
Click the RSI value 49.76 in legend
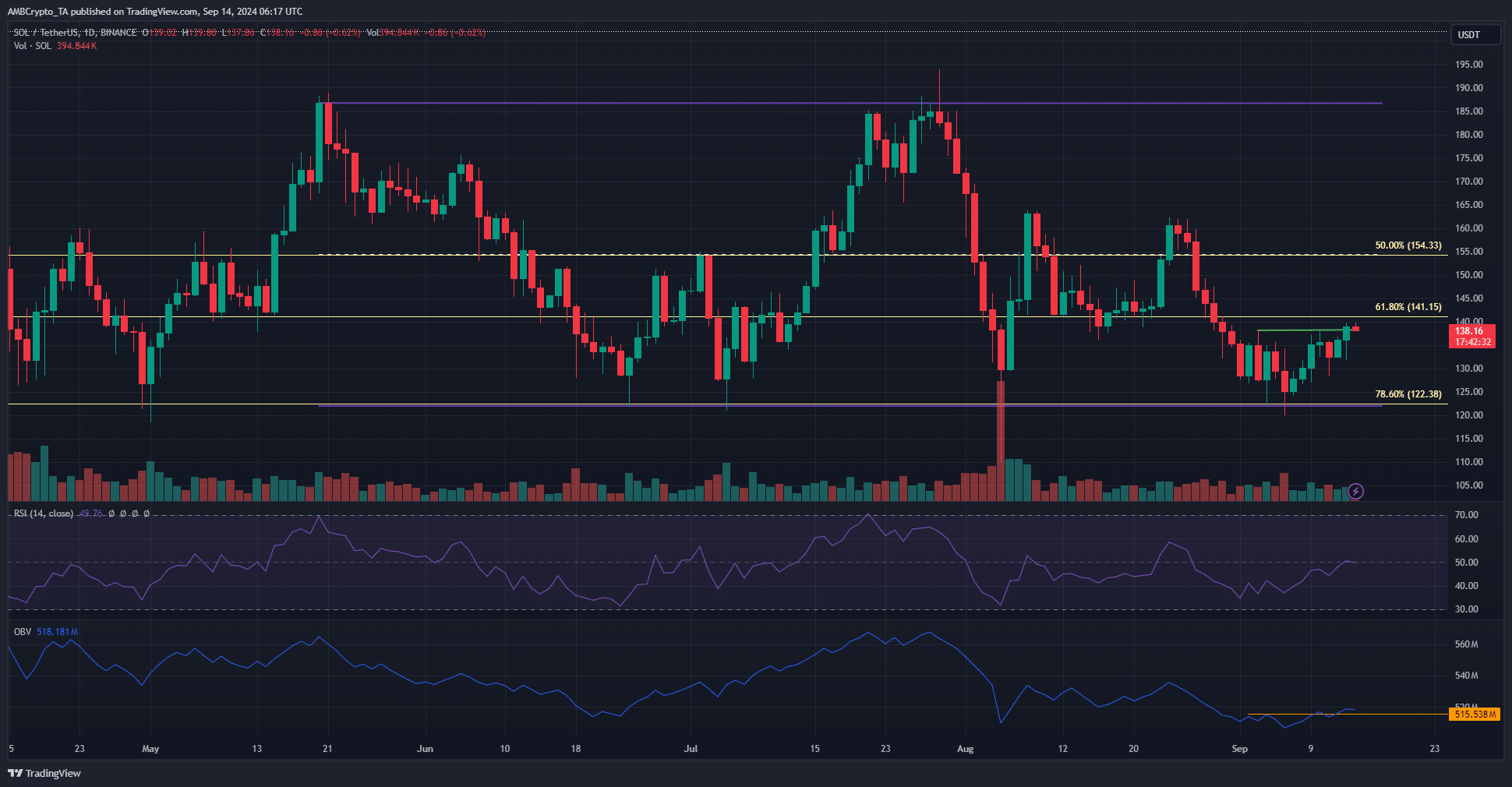(x=90, y=513)
